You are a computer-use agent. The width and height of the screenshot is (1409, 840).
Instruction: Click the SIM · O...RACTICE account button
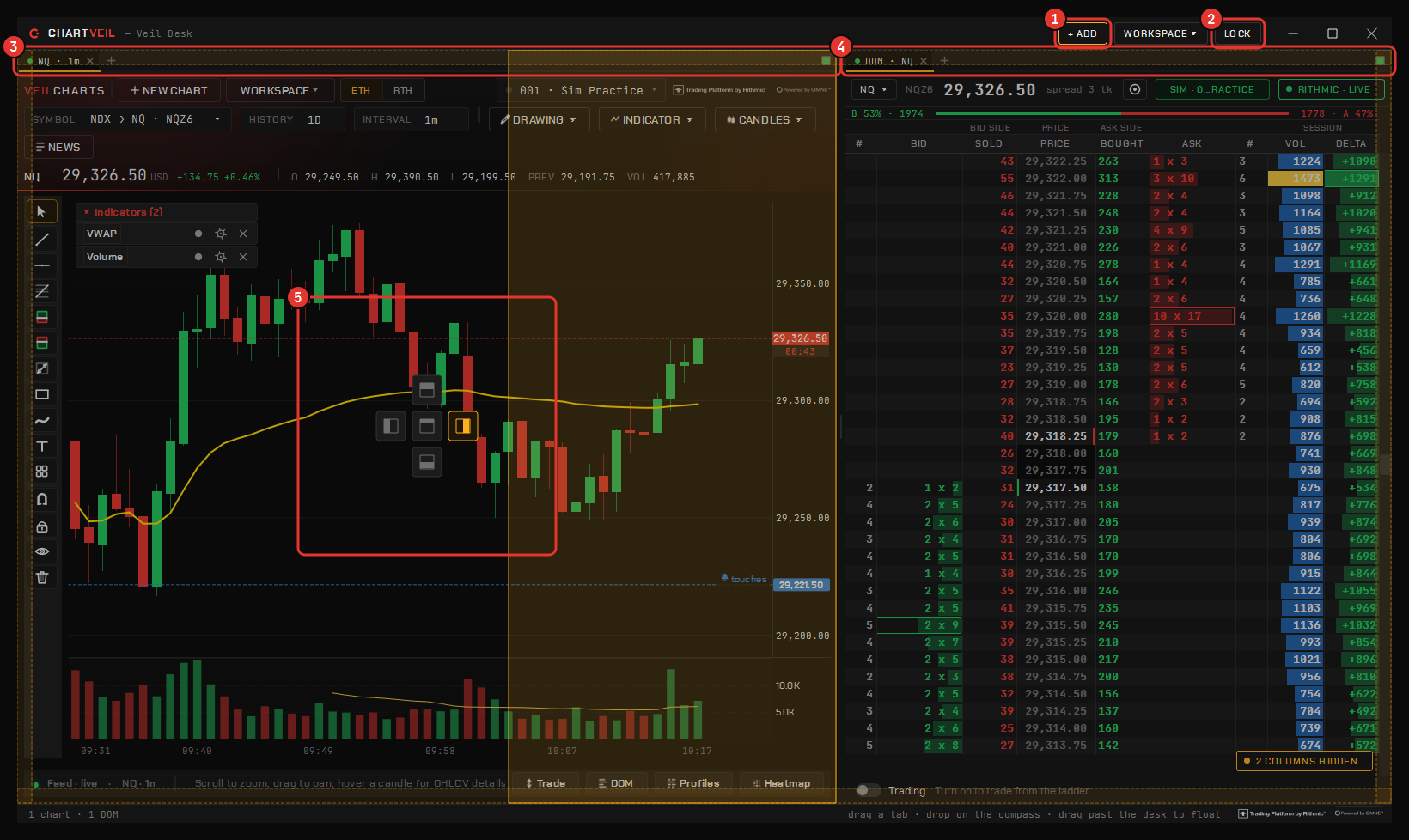click(1211, 89)
